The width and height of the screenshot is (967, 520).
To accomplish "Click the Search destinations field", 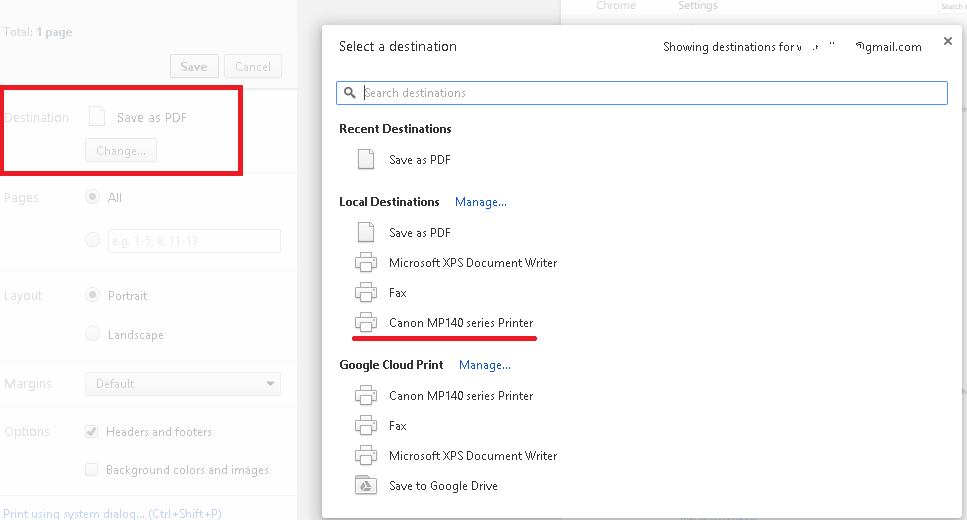I will 650,93.
